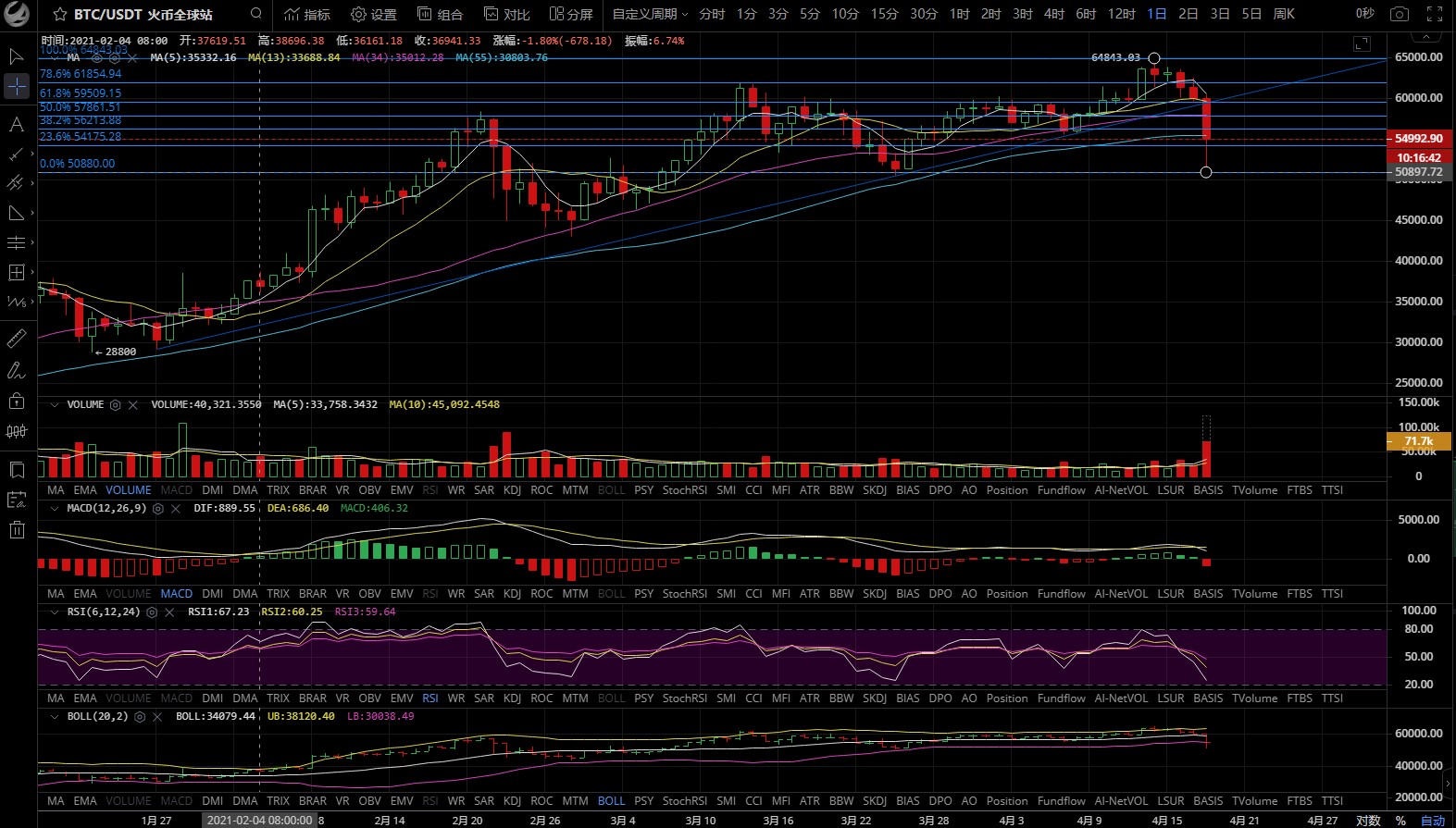Select KDJ tab in the volume panel row

(x=512, y=490)
